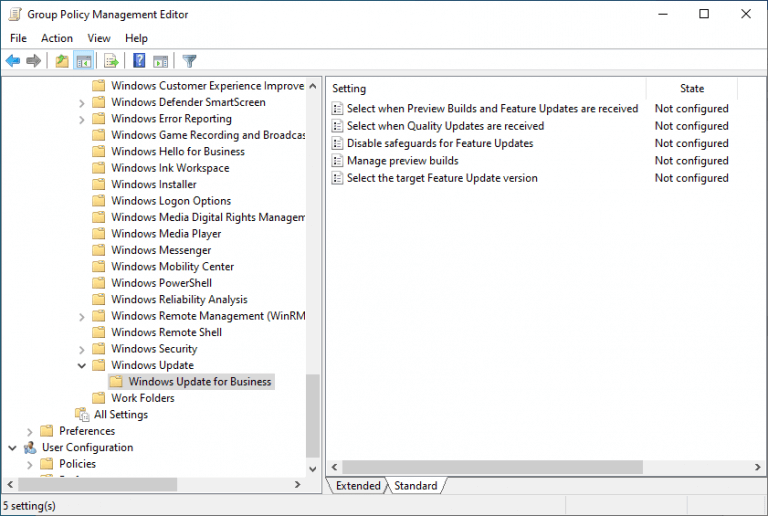Expand the Windows Remote Management node
This screenshot has width=768, height=516.
(82, 317)
